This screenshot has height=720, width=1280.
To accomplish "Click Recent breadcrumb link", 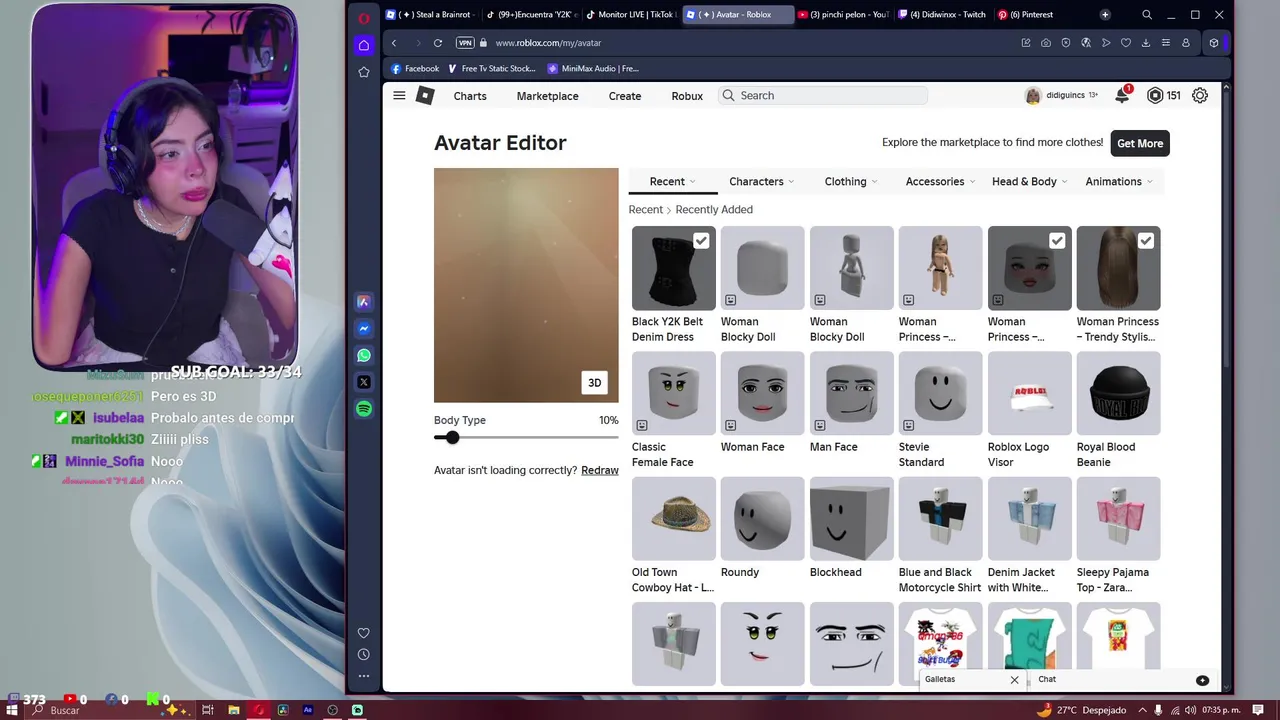I will [x=646, y=209].
